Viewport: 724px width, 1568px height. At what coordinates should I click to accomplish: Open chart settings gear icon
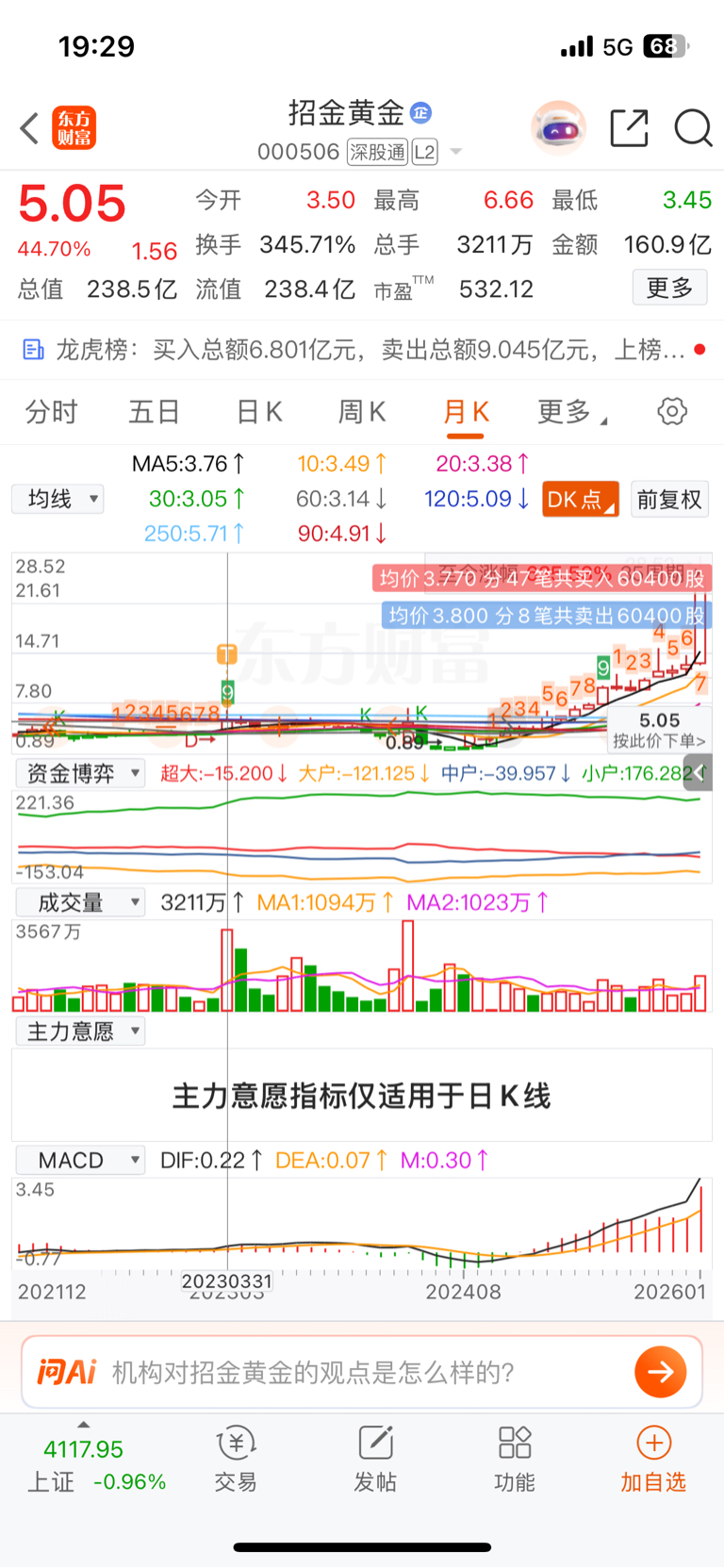point(672,411)
